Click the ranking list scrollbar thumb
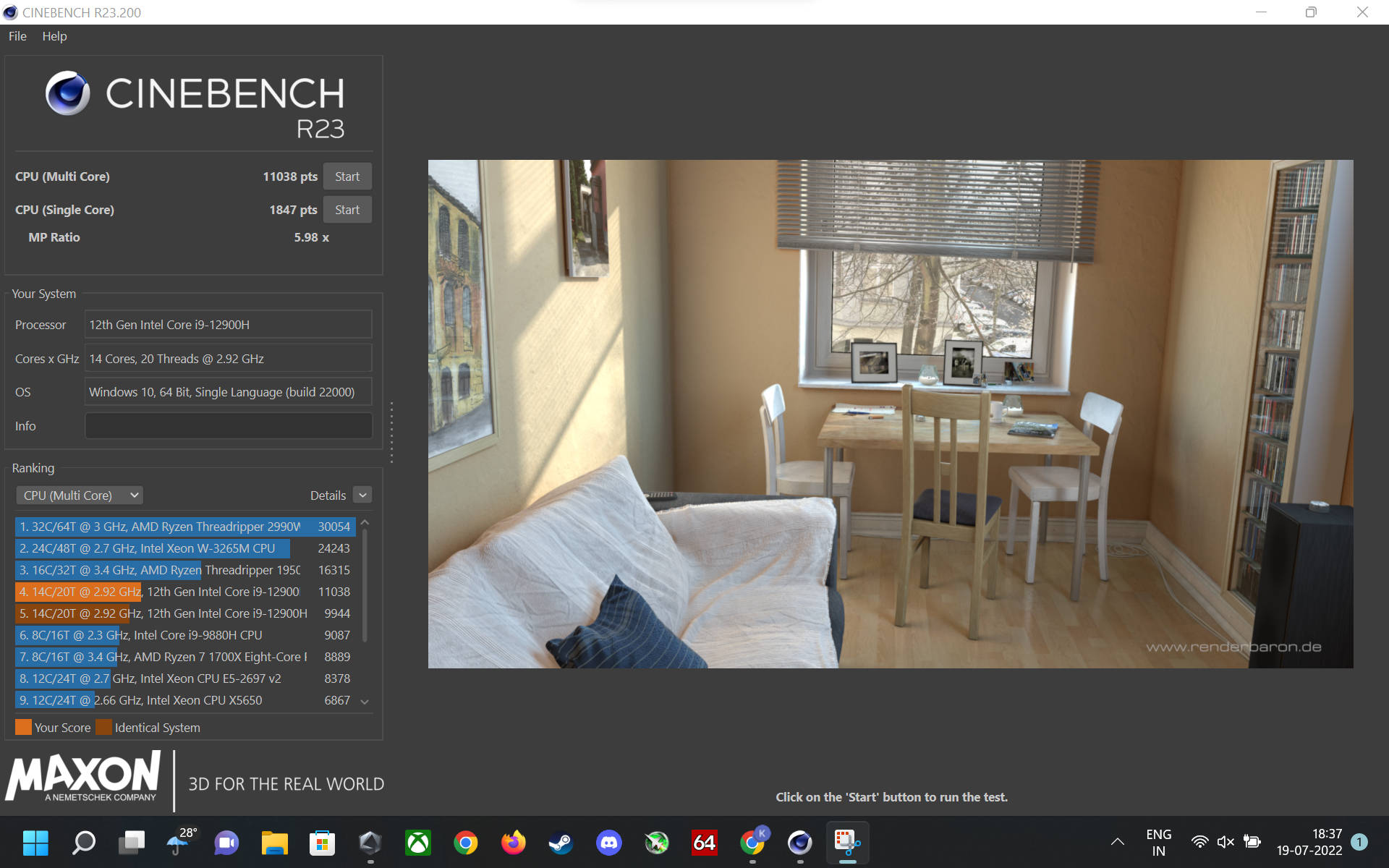Screen dimensions: 1389x868 coord(365,586)
